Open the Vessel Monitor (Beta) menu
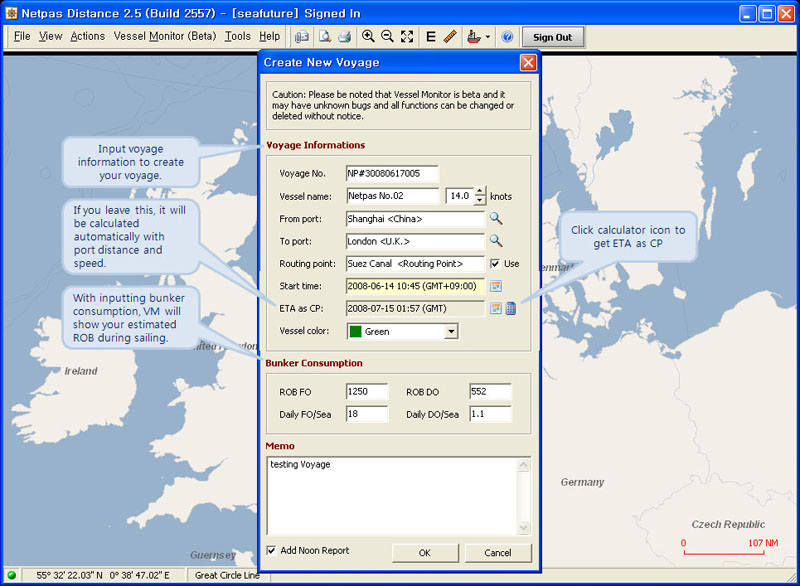800x586 pixels. (x=165, y=36)
